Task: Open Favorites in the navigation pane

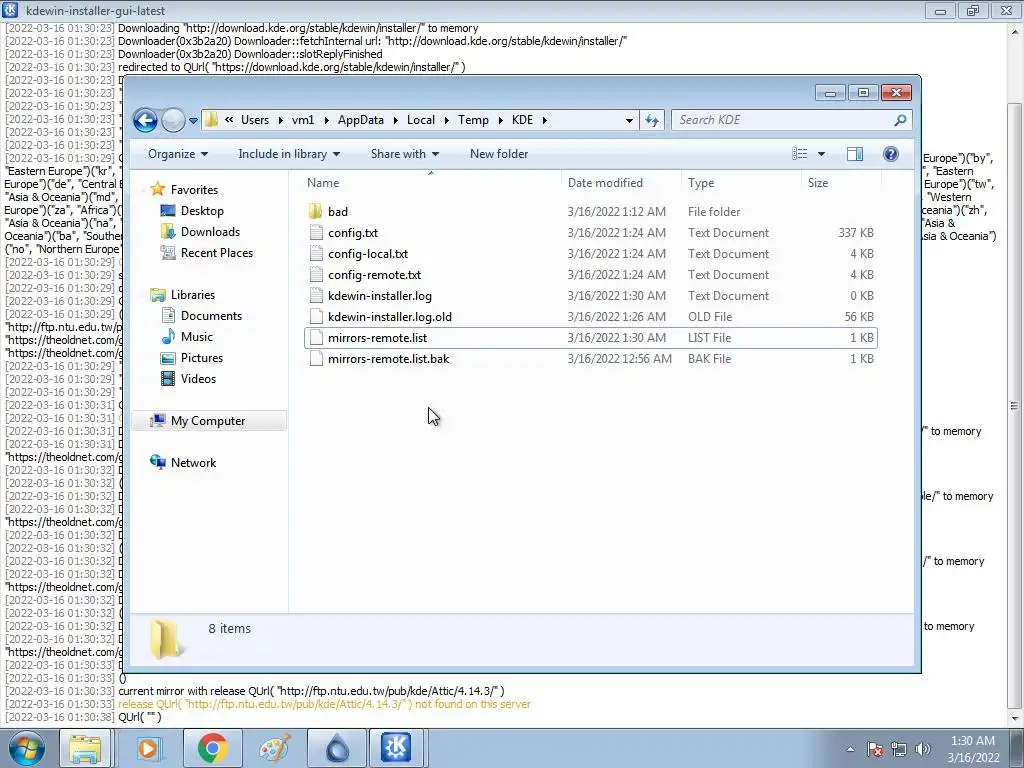Action: (194, 189)
